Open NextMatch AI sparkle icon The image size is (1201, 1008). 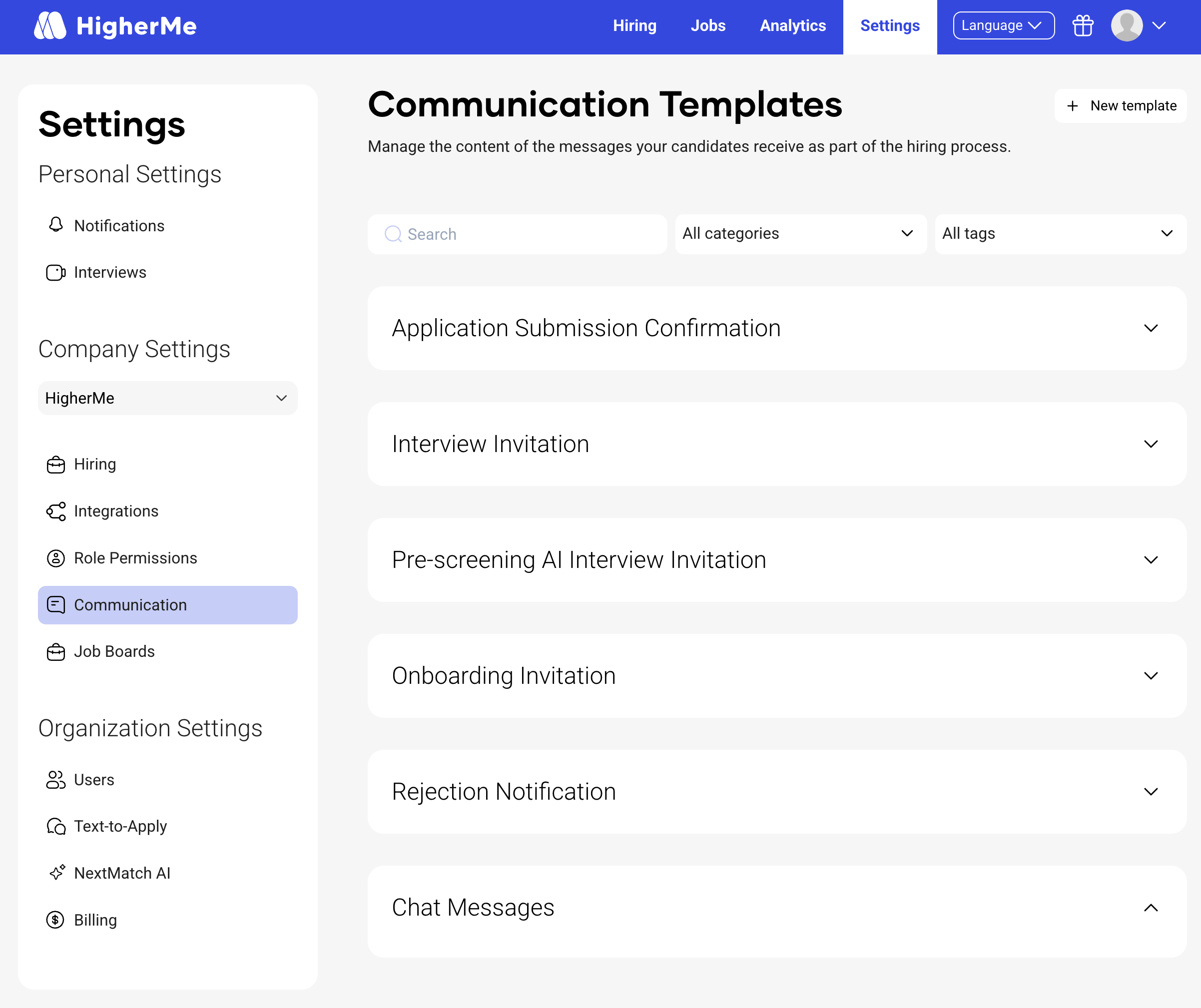[x=56, y=873]
